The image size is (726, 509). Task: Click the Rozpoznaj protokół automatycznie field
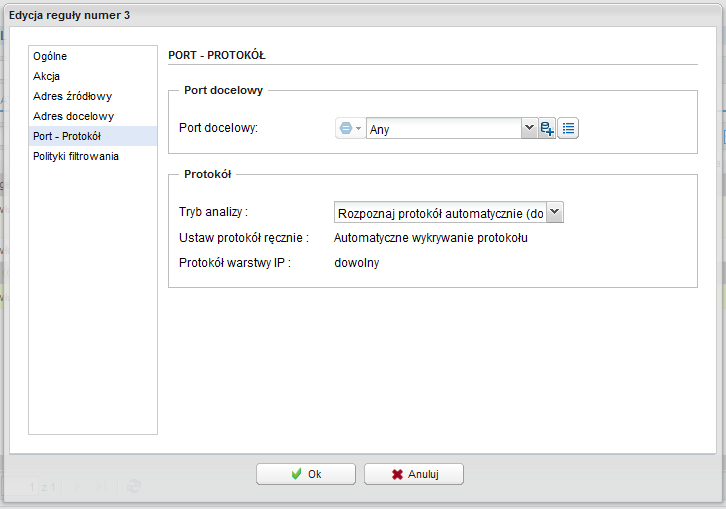(440, 213)
